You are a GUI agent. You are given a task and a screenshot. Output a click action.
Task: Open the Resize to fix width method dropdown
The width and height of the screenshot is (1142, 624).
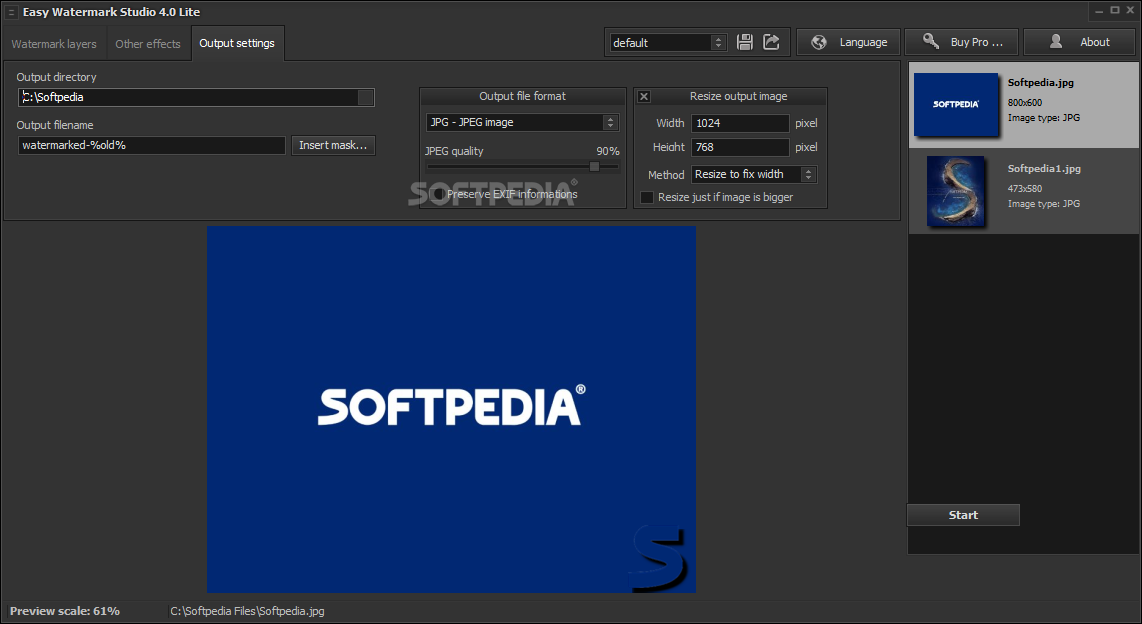pos(754,174)
